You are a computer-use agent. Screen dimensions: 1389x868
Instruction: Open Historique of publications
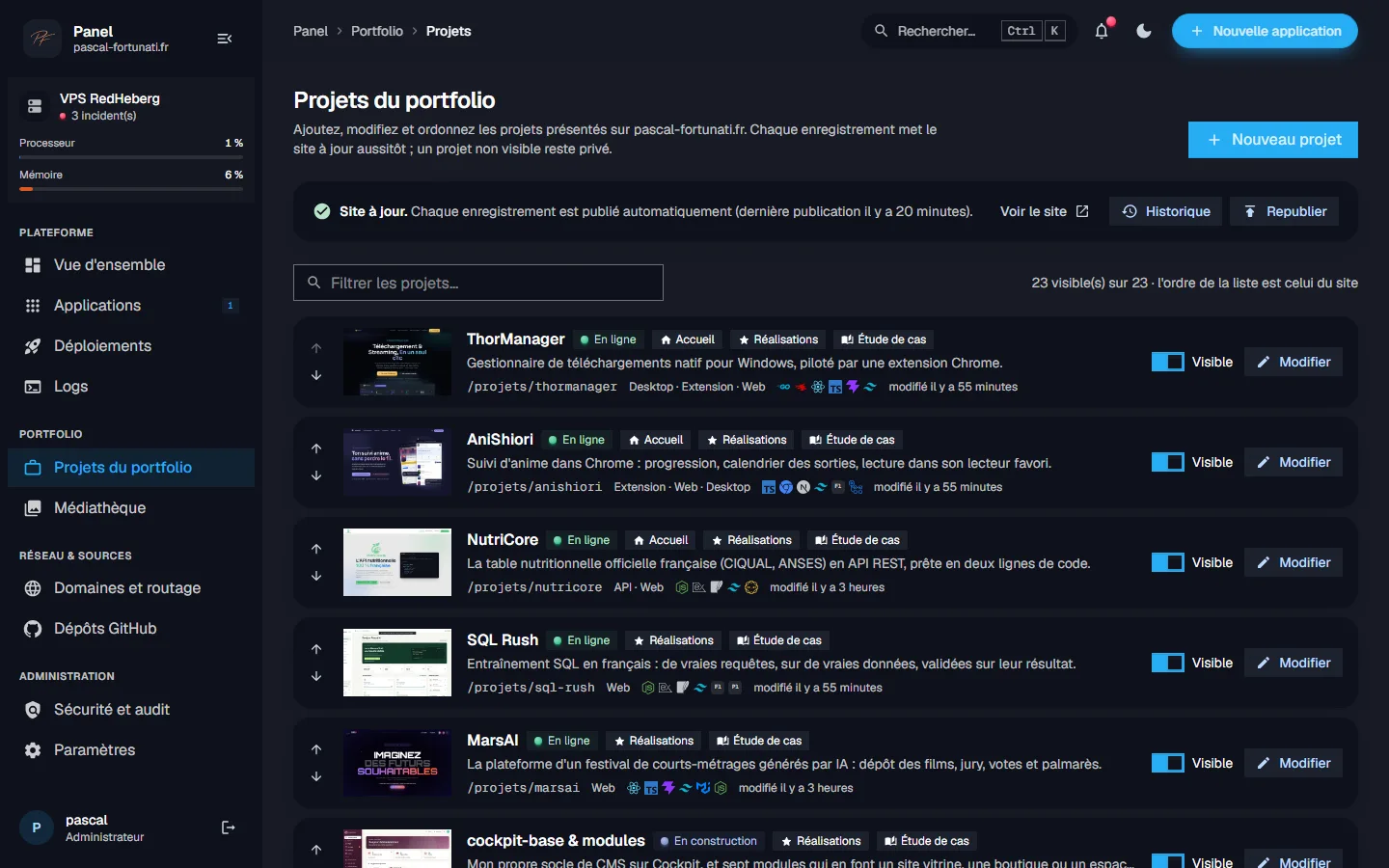1166,211
